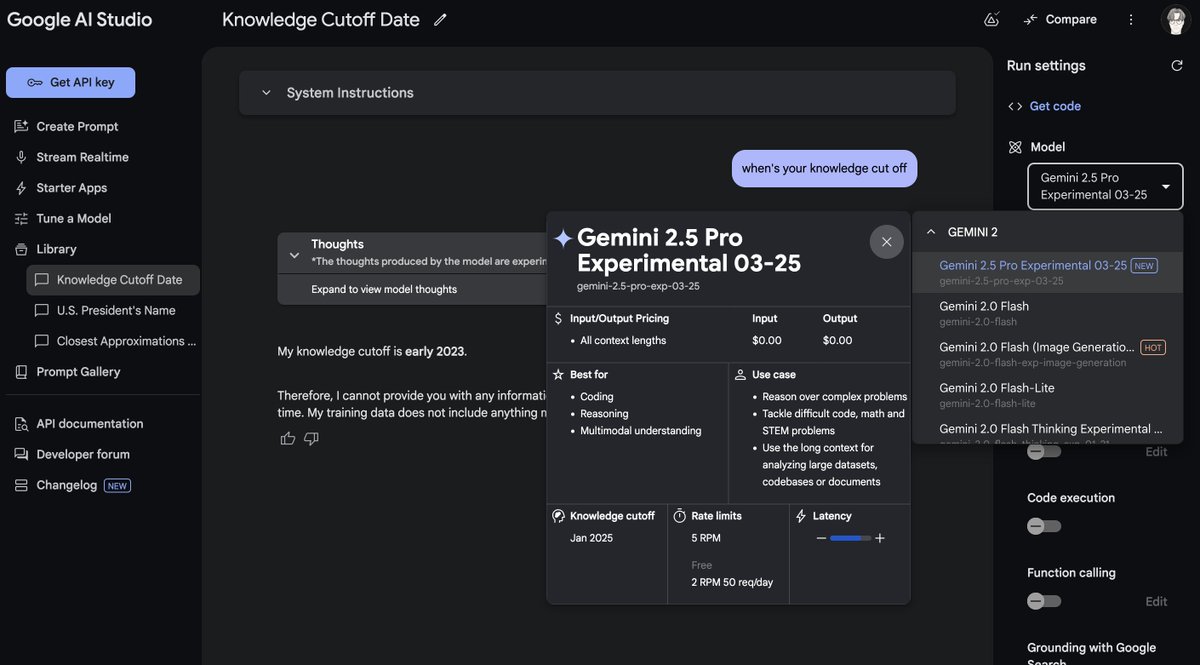Click the thumbs down icon on response
The image size is (1200, 665).
pyautogui.click(x=311, y=438)
